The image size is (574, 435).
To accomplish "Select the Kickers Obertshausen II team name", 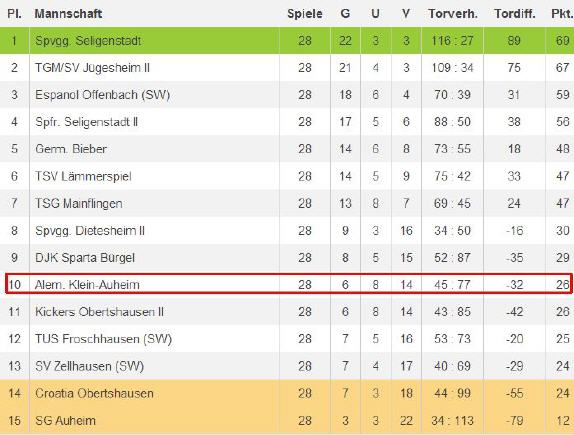I will tap(99, 312).
